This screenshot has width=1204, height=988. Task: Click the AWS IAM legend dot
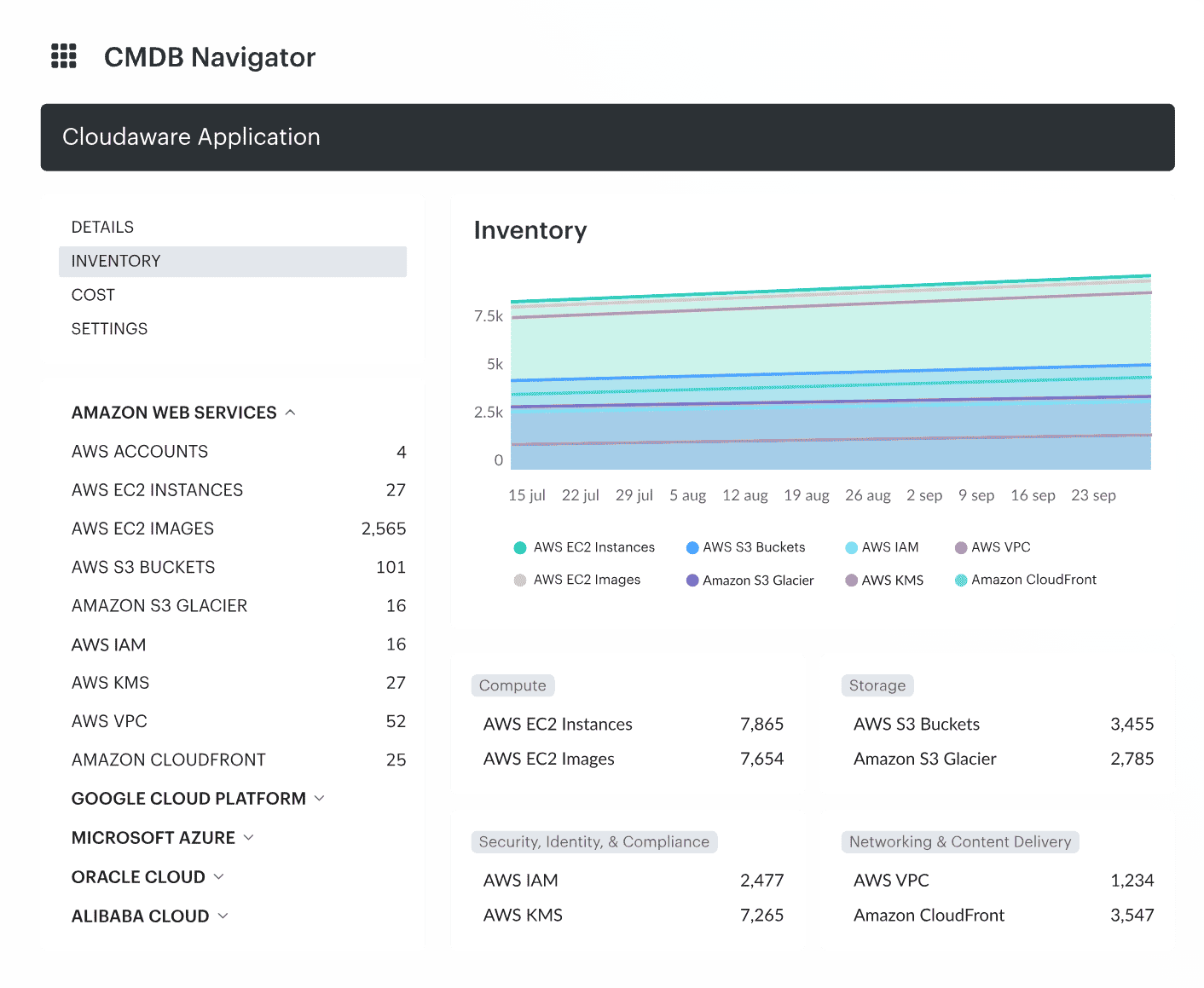(851, 547)
